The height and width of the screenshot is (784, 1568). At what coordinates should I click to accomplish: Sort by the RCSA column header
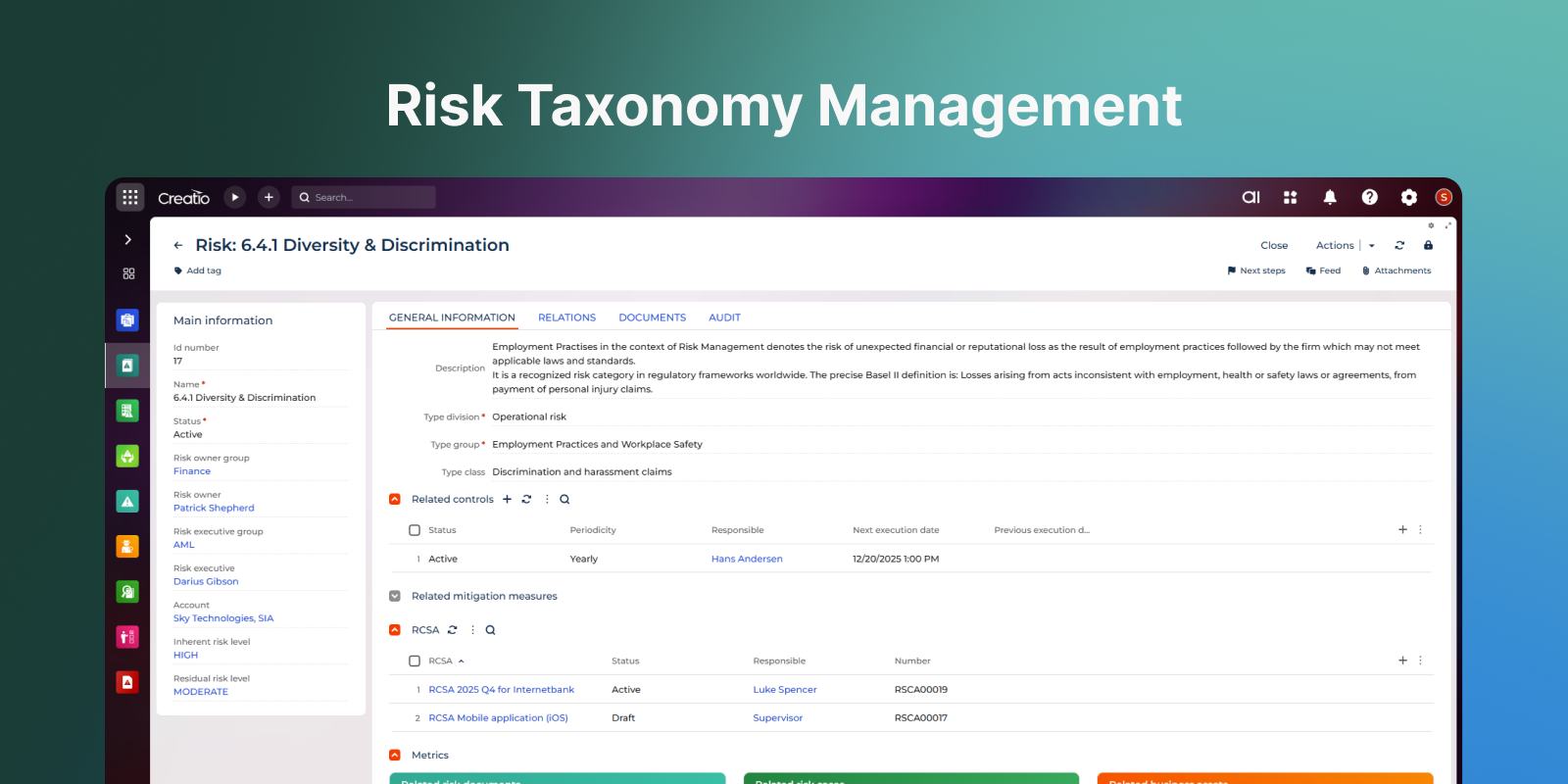pyautogui.click(x=441, y=661)
